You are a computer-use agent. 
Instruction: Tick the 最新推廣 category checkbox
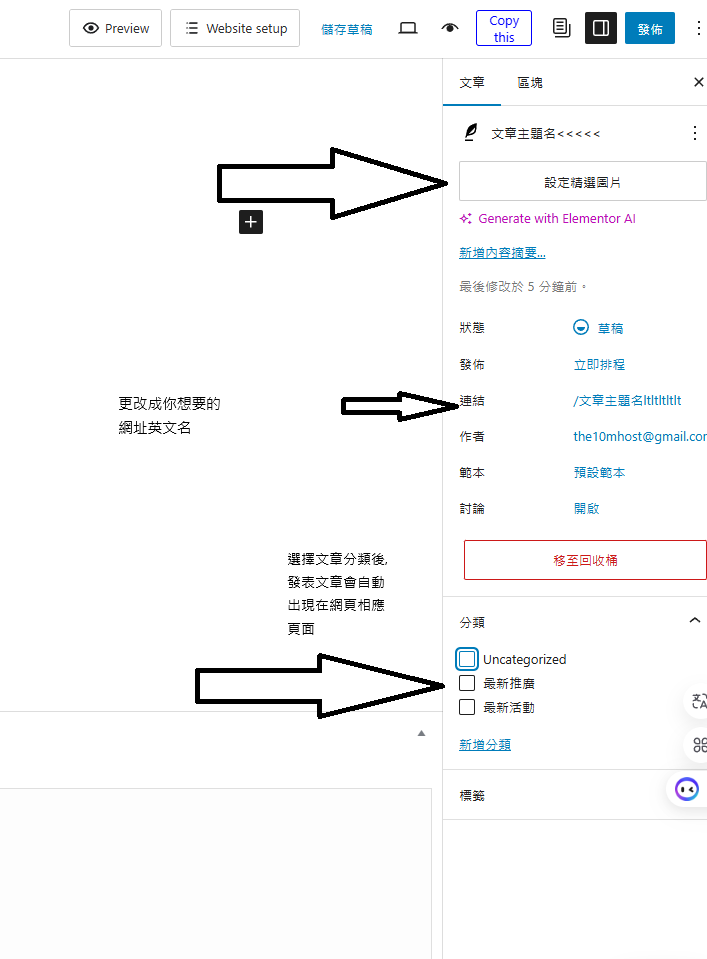coord(467,683)
